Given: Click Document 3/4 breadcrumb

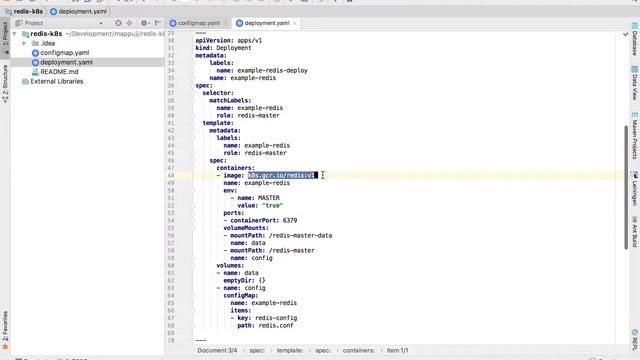Looking at the screenshot, I should [217, 351].
